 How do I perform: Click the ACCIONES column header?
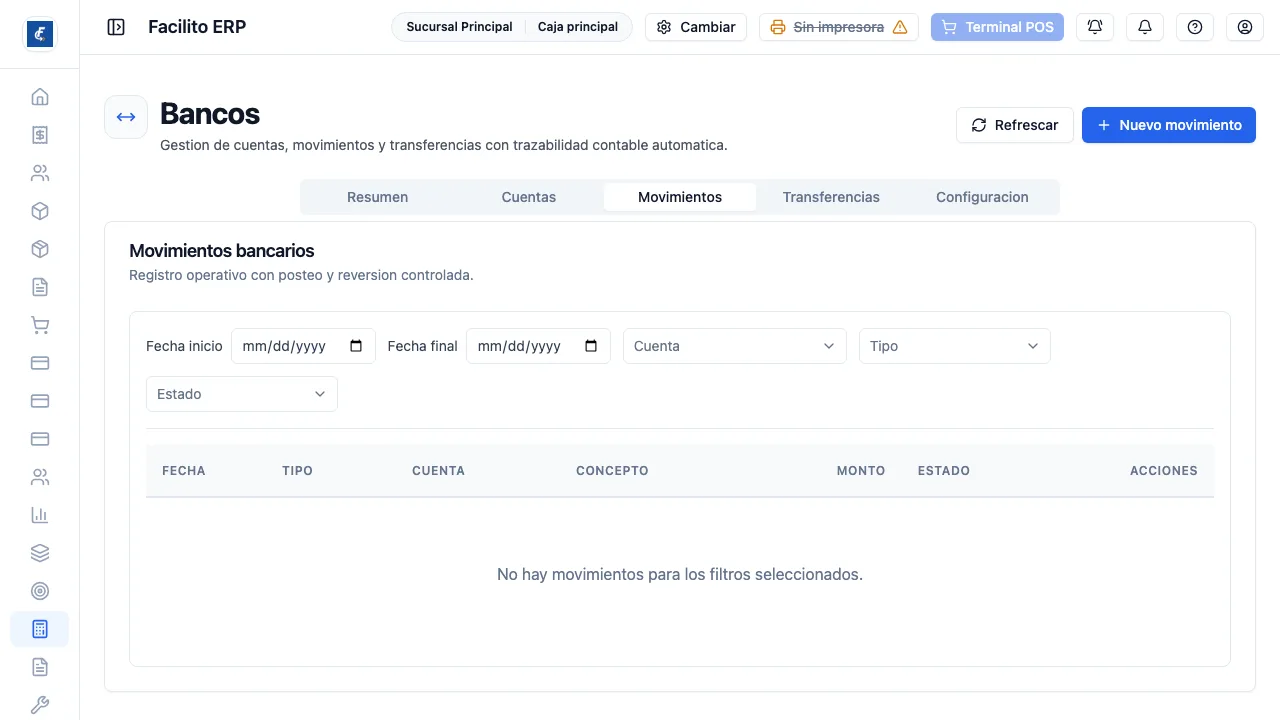[1164, 471]
